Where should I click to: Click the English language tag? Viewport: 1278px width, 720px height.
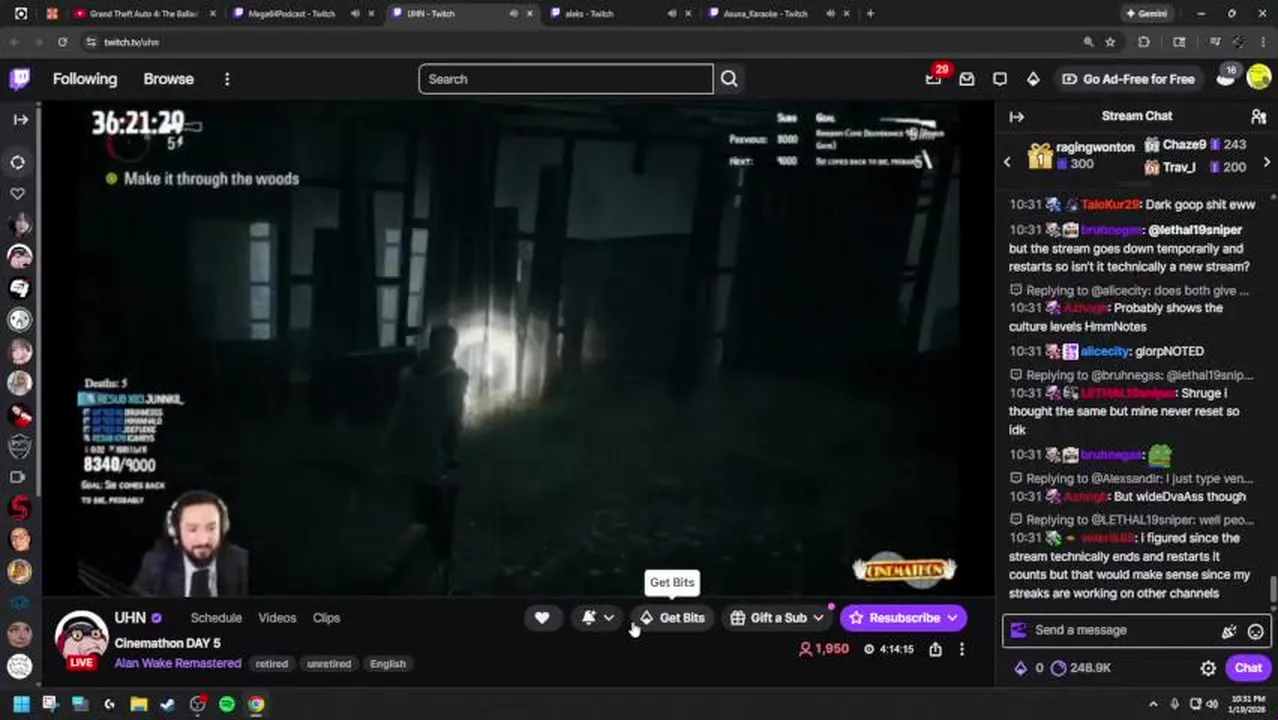388,664
